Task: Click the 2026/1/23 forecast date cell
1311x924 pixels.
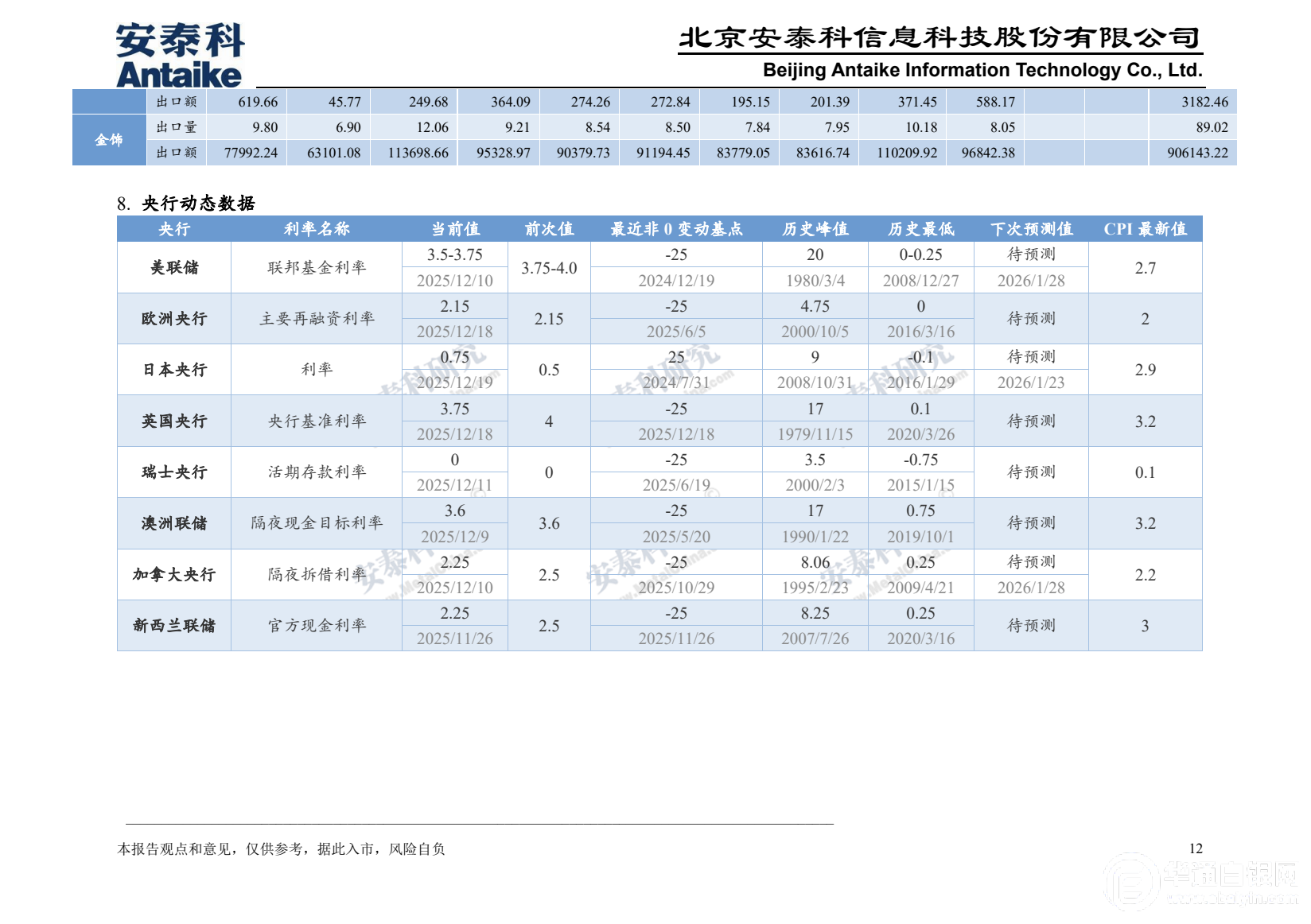Action: coord(1031,382)
